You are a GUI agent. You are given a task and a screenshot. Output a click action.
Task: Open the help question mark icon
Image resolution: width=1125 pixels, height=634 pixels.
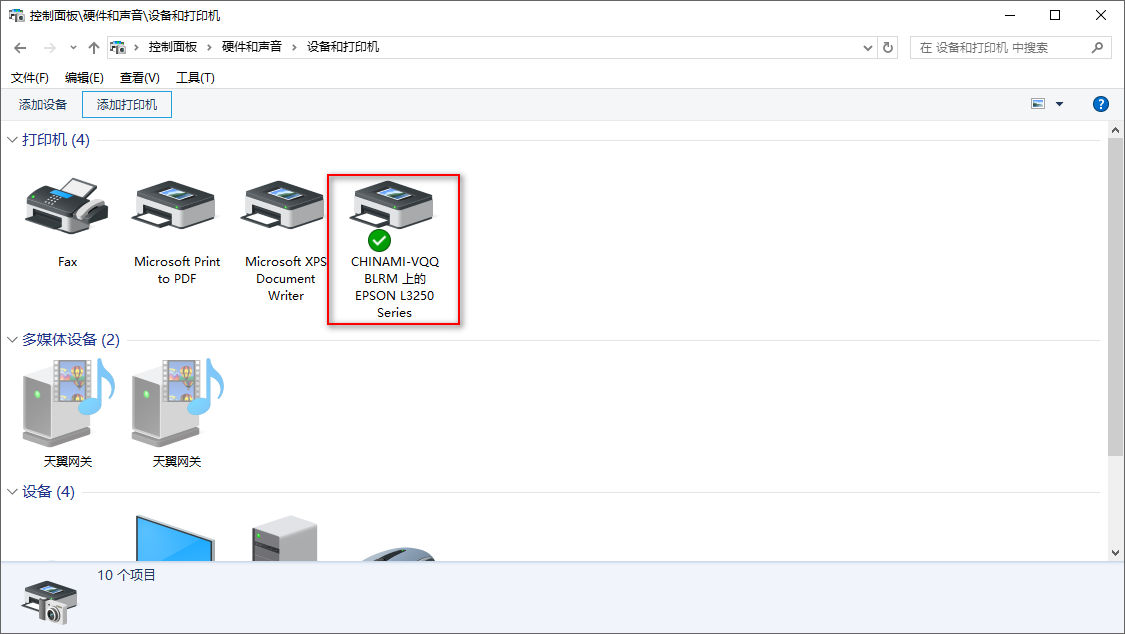[1100, 104]
